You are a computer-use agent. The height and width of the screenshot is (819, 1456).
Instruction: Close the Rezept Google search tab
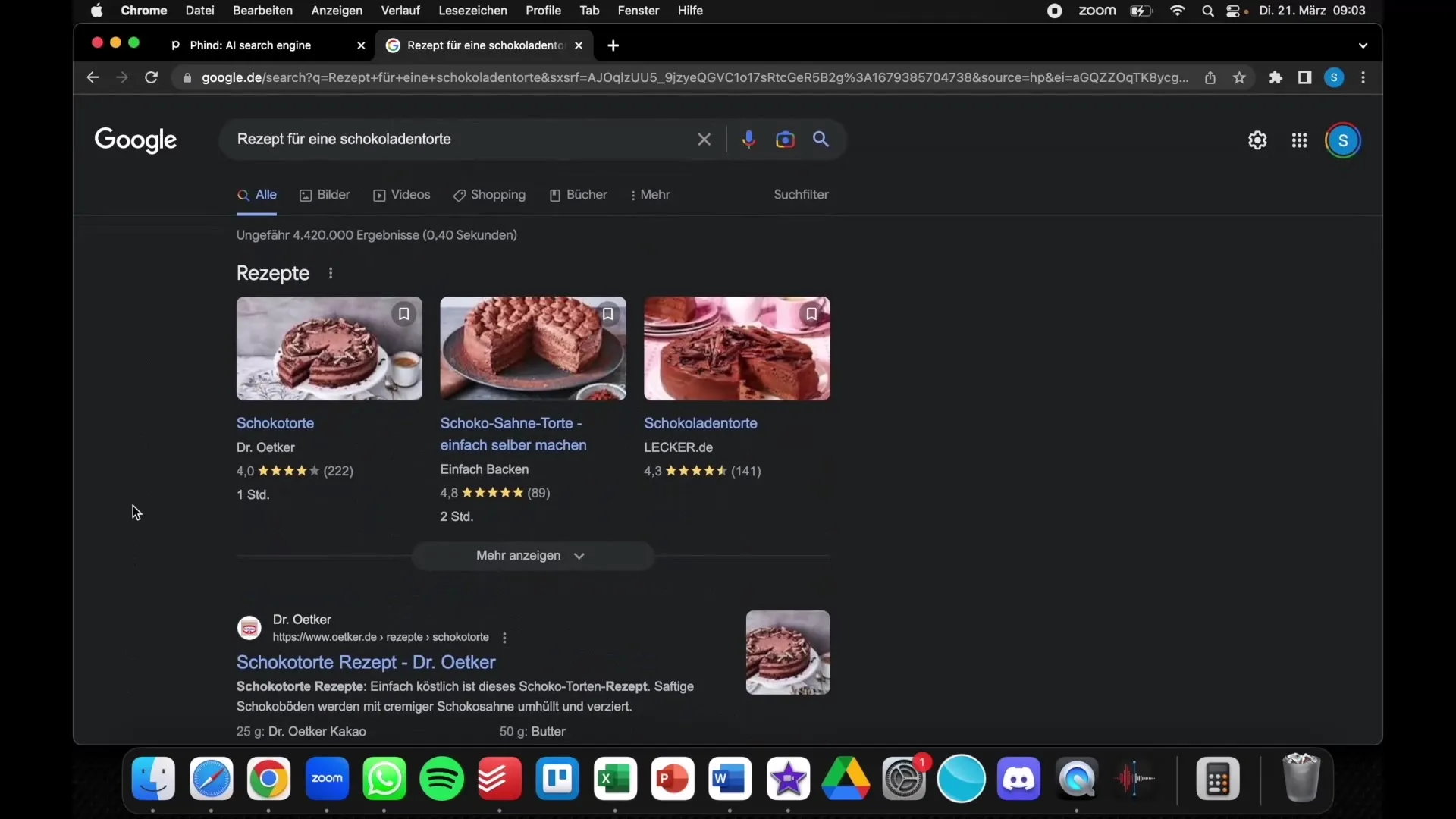[579, 45]
